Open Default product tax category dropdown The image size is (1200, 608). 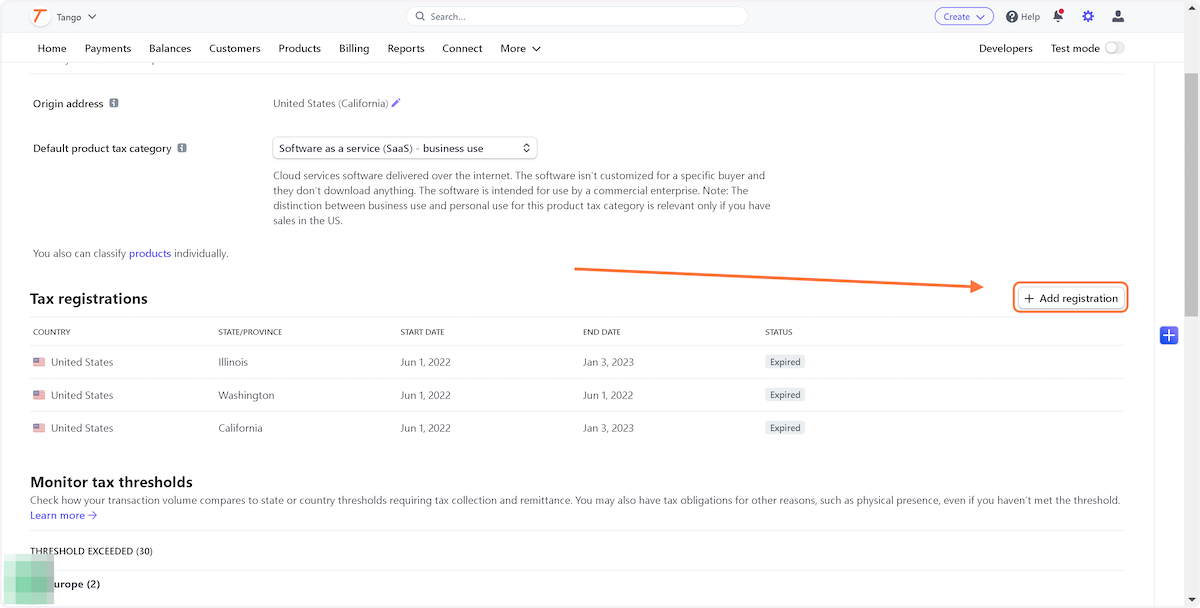[x=405, y=148]
